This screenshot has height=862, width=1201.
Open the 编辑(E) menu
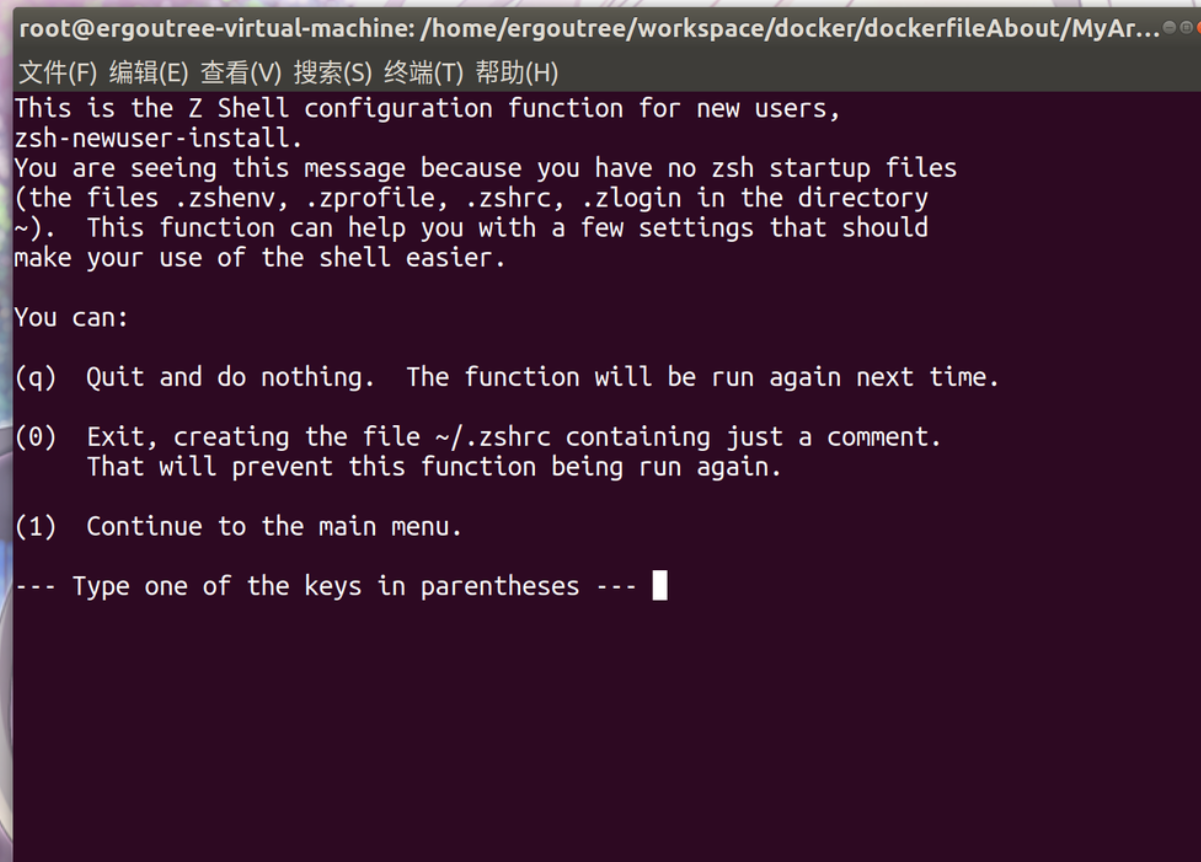tap(149, 72)
